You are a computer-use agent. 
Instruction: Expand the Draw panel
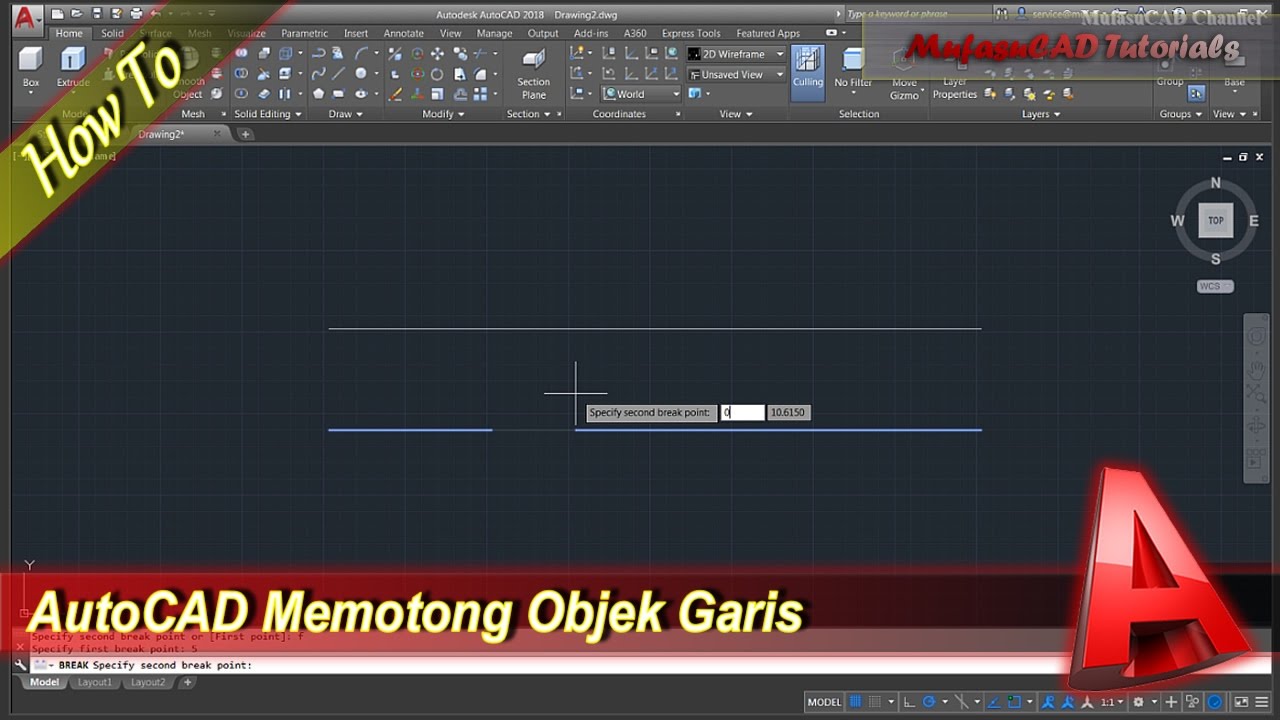(x=345, y=114)
